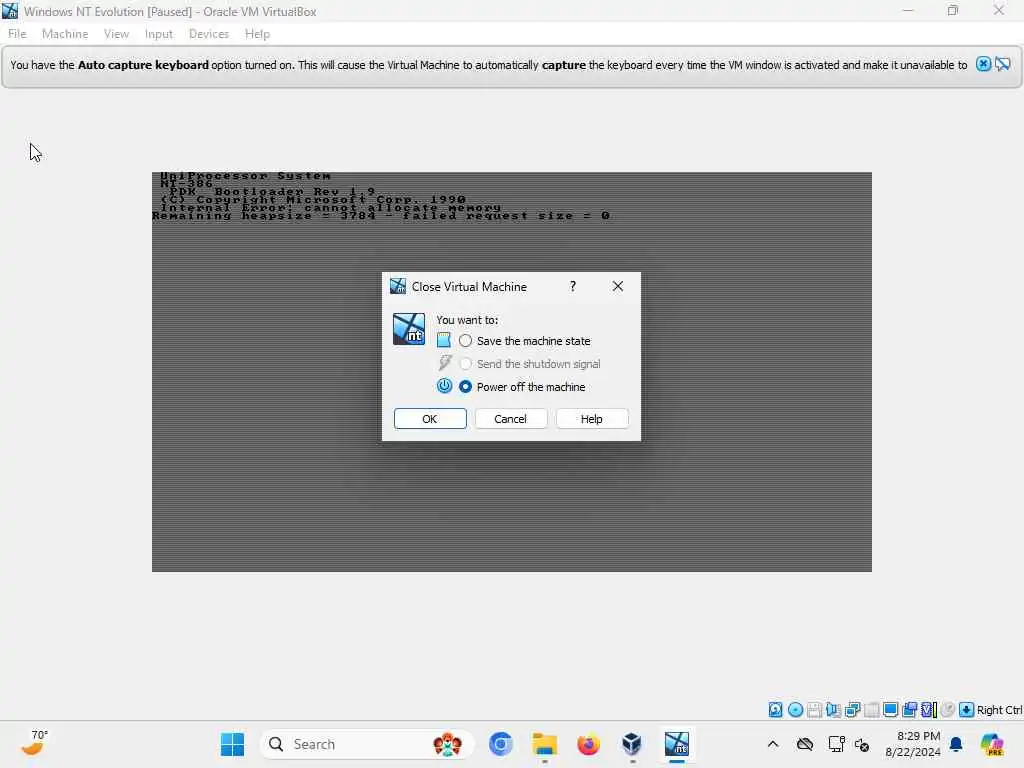Click Cancel in Close Virtual Machine dialog
The image size is (1024, 768).
coord(511,419)
